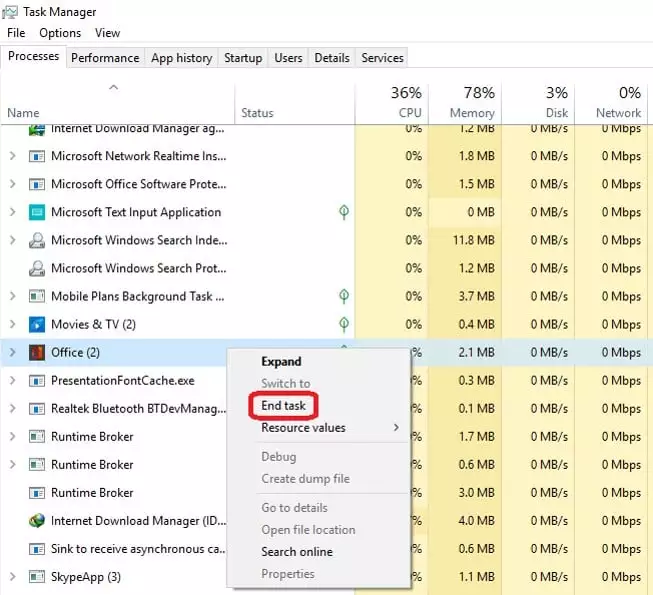Sort processes by Disk column

538,103
